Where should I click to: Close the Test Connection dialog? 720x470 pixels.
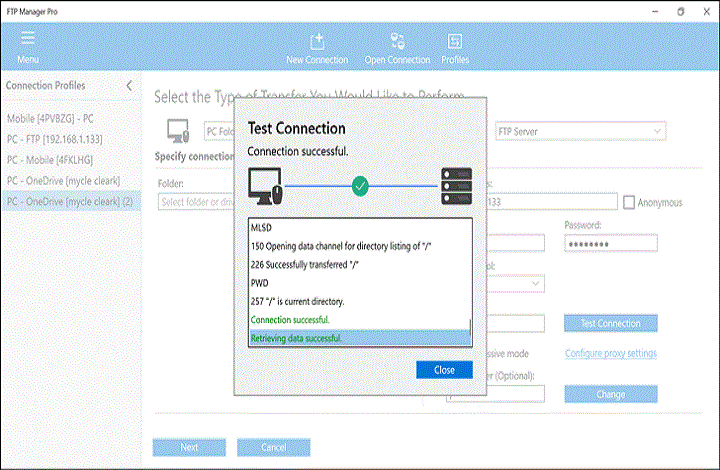[x=443, y=369]
